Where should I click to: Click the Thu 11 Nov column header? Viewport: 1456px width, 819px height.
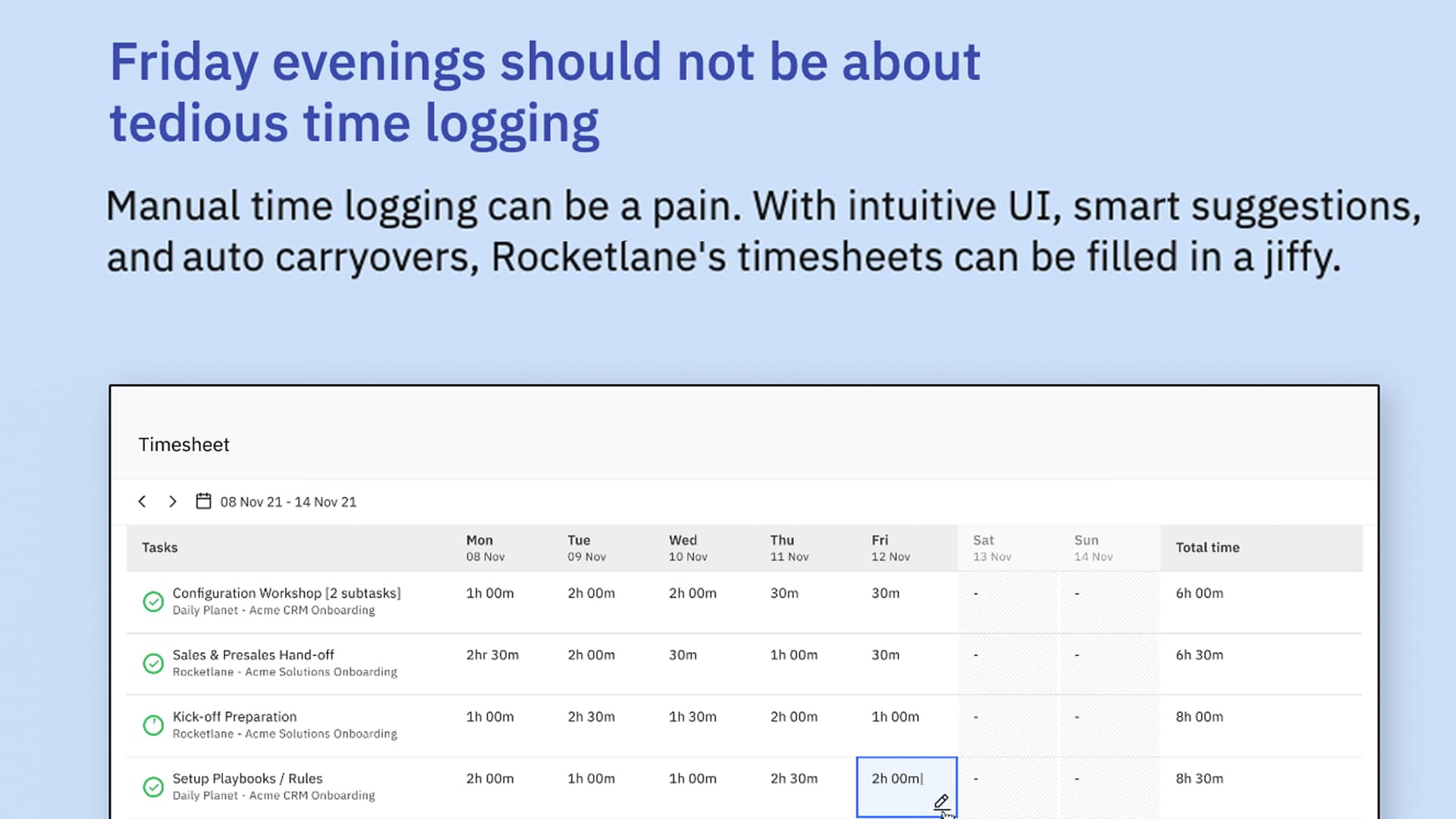789,548
